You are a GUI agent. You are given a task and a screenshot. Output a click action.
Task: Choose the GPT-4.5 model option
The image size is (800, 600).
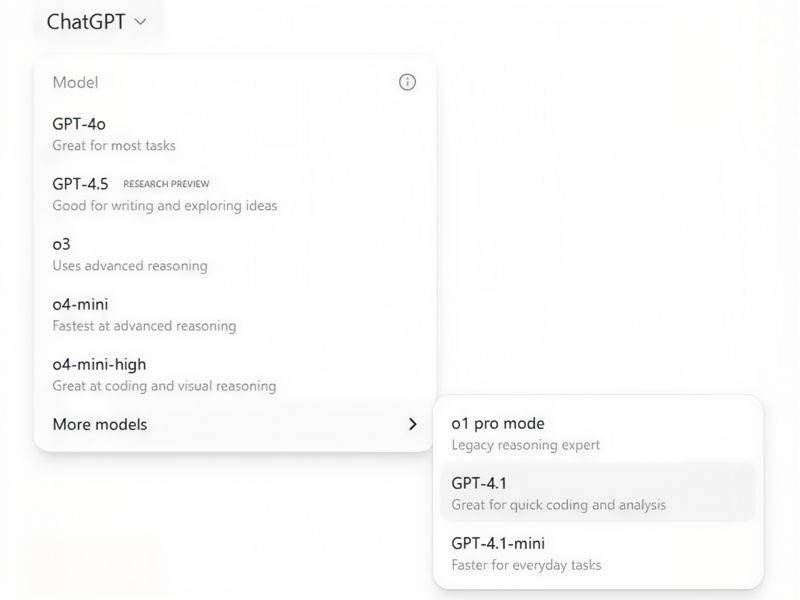coord(80,184)
